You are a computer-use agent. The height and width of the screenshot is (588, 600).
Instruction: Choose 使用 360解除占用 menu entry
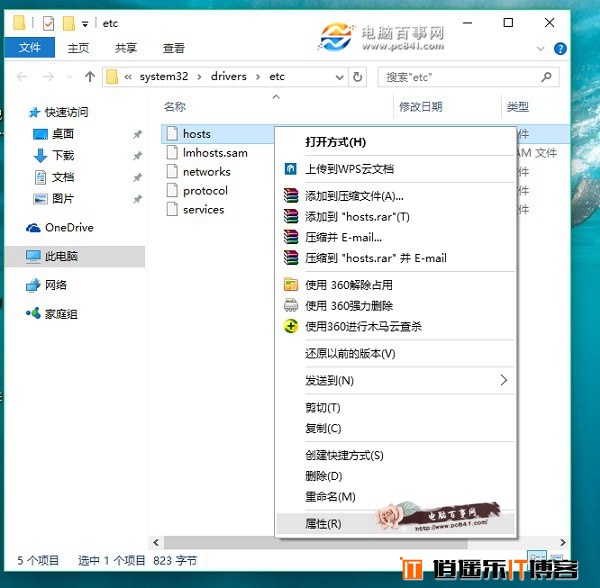(396, 285)
